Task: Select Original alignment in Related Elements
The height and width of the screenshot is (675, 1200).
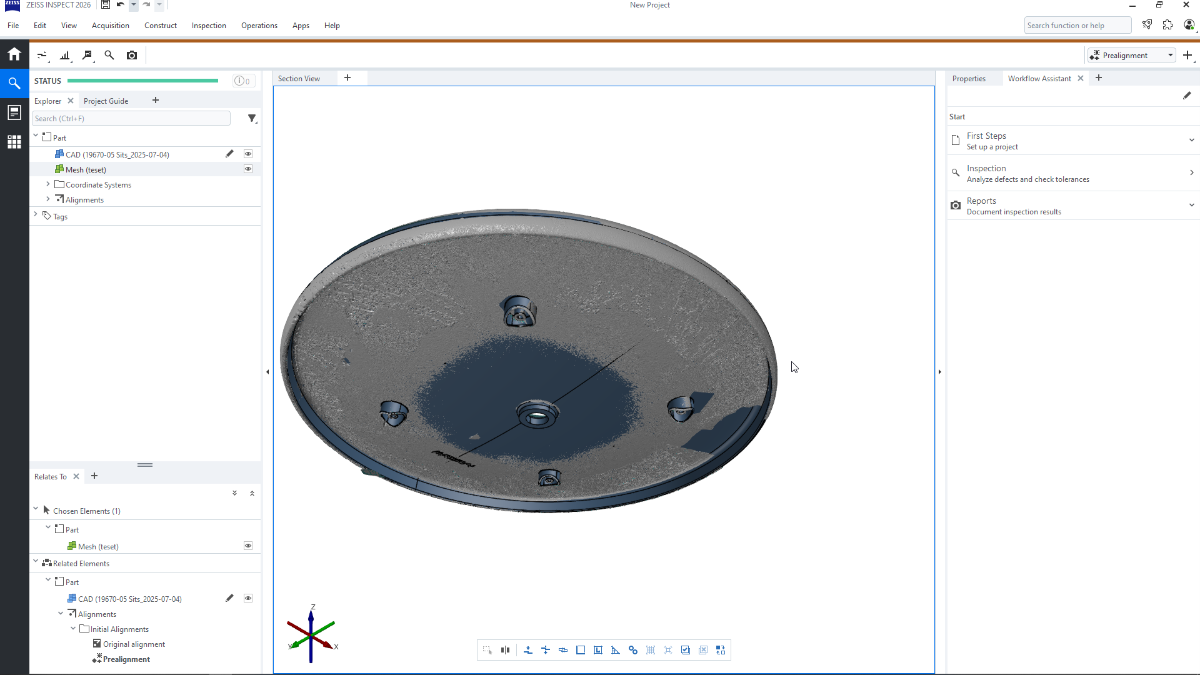Action: tap(134, 644)
